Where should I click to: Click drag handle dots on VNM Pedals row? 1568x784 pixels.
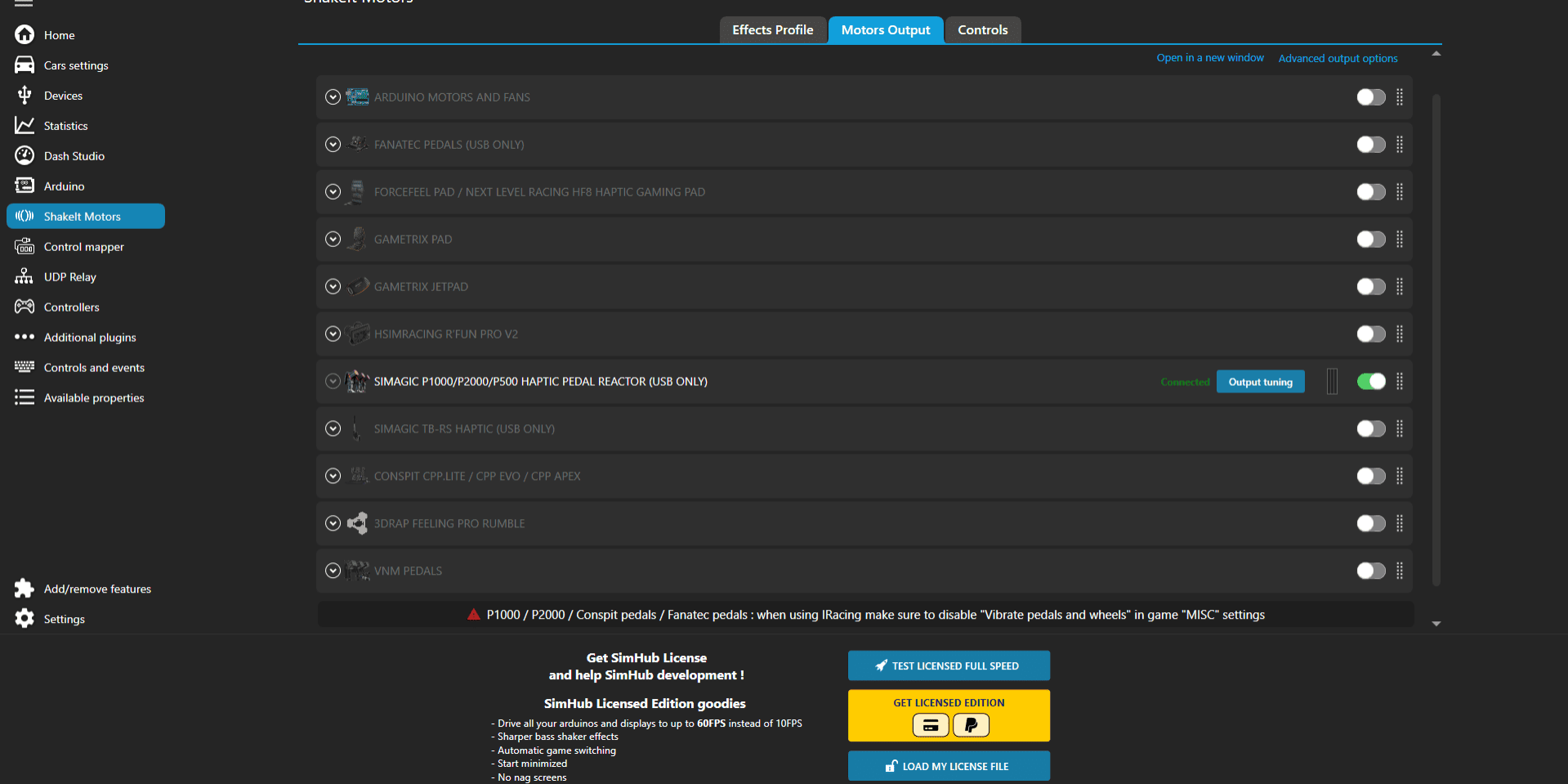[1400, 571]
